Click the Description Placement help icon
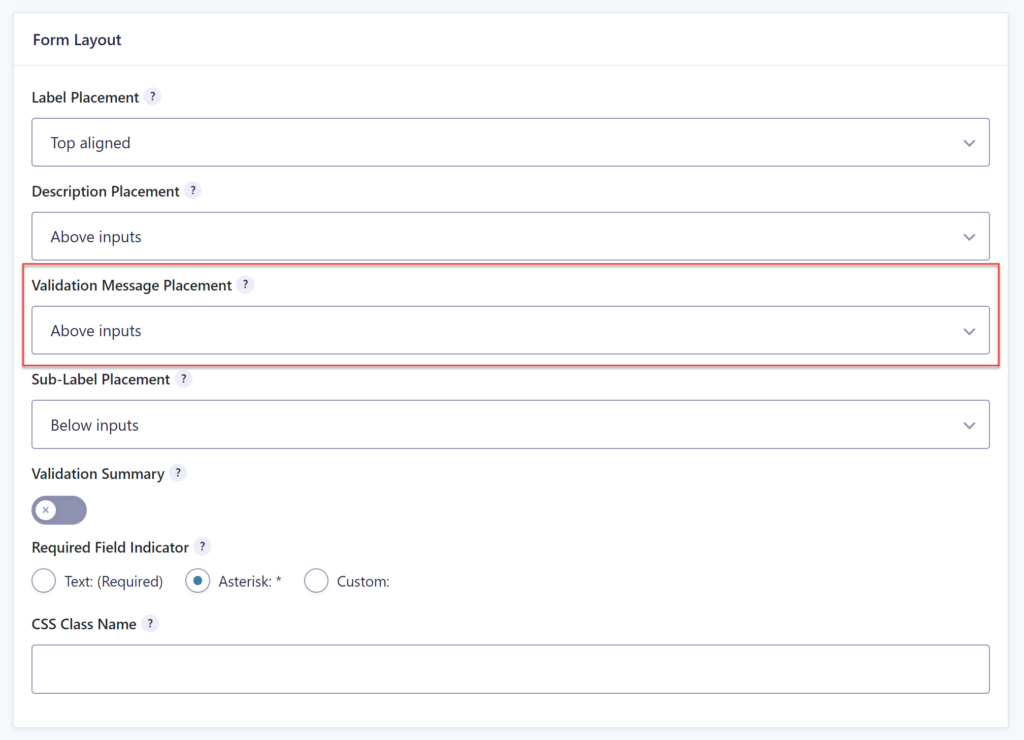 coord(192,190)
